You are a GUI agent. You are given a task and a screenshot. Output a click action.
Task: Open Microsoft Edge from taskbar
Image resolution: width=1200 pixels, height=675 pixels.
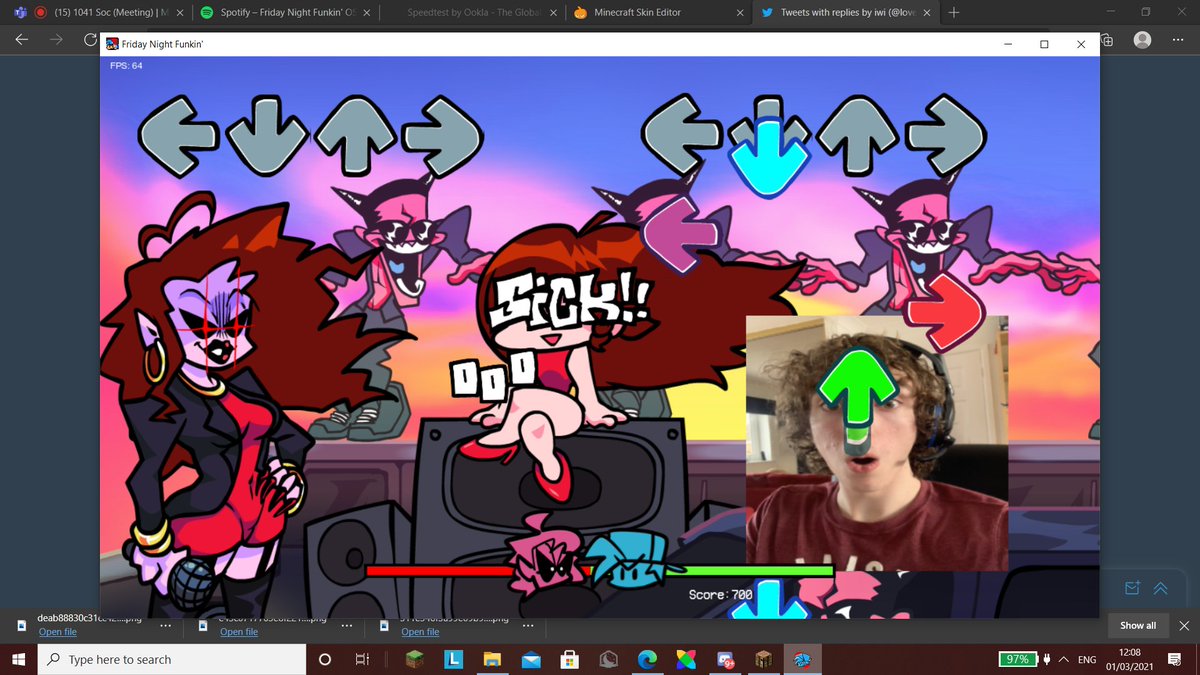pyautogui.click(x=647, y=659)
